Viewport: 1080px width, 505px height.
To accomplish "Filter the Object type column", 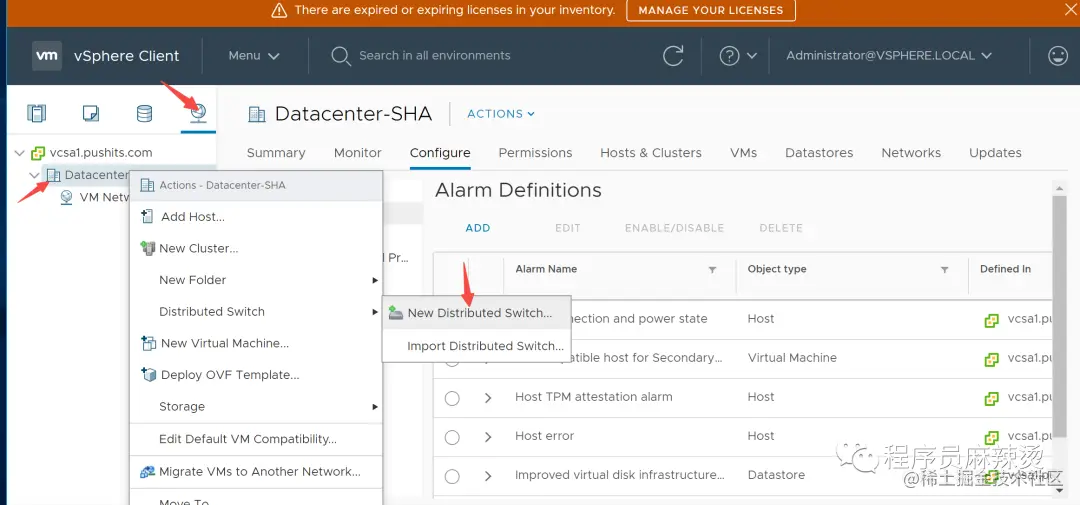I will 944,270.
